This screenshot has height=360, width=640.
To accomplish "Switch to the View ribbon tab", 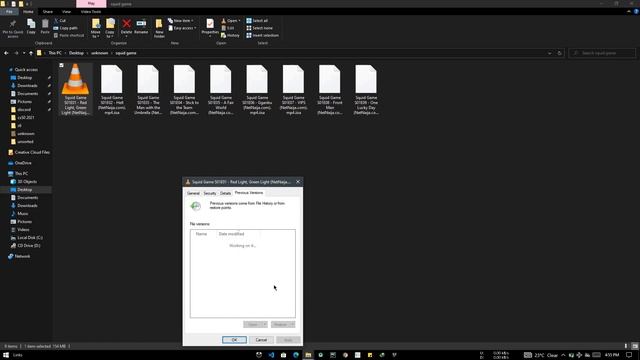I will coord(66,12).
